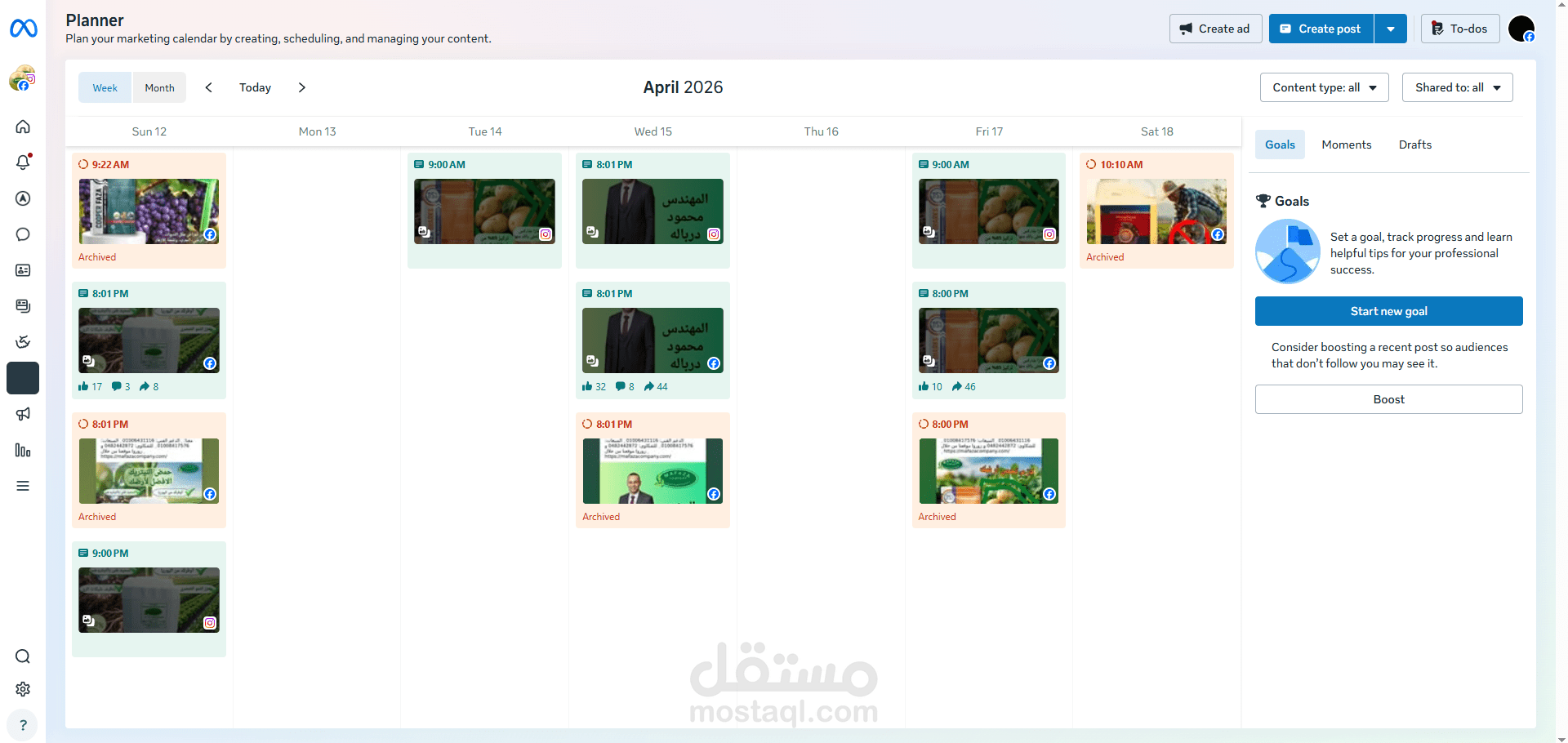Click the shares count 46 on Friday post
The height and width of the screenshot is (743, 1568).
[x=964, y=387]
